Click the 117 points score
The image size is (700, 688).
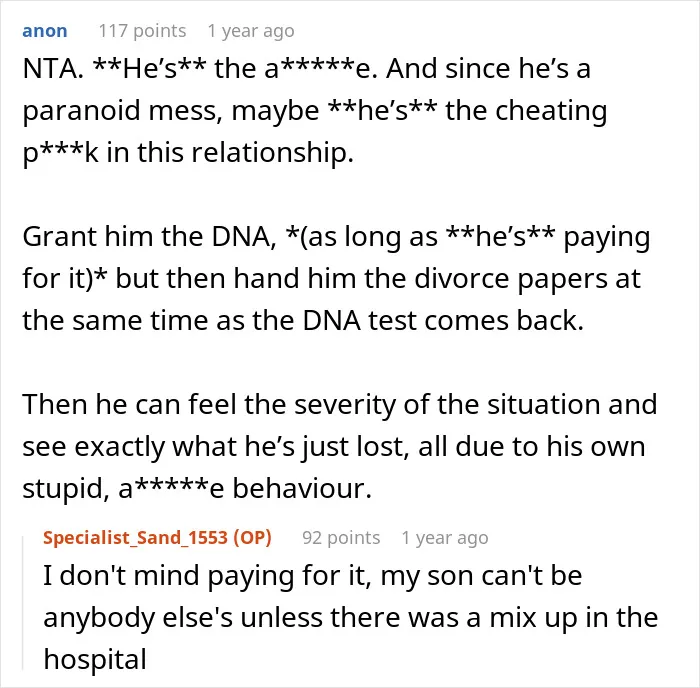click(142, 31)
